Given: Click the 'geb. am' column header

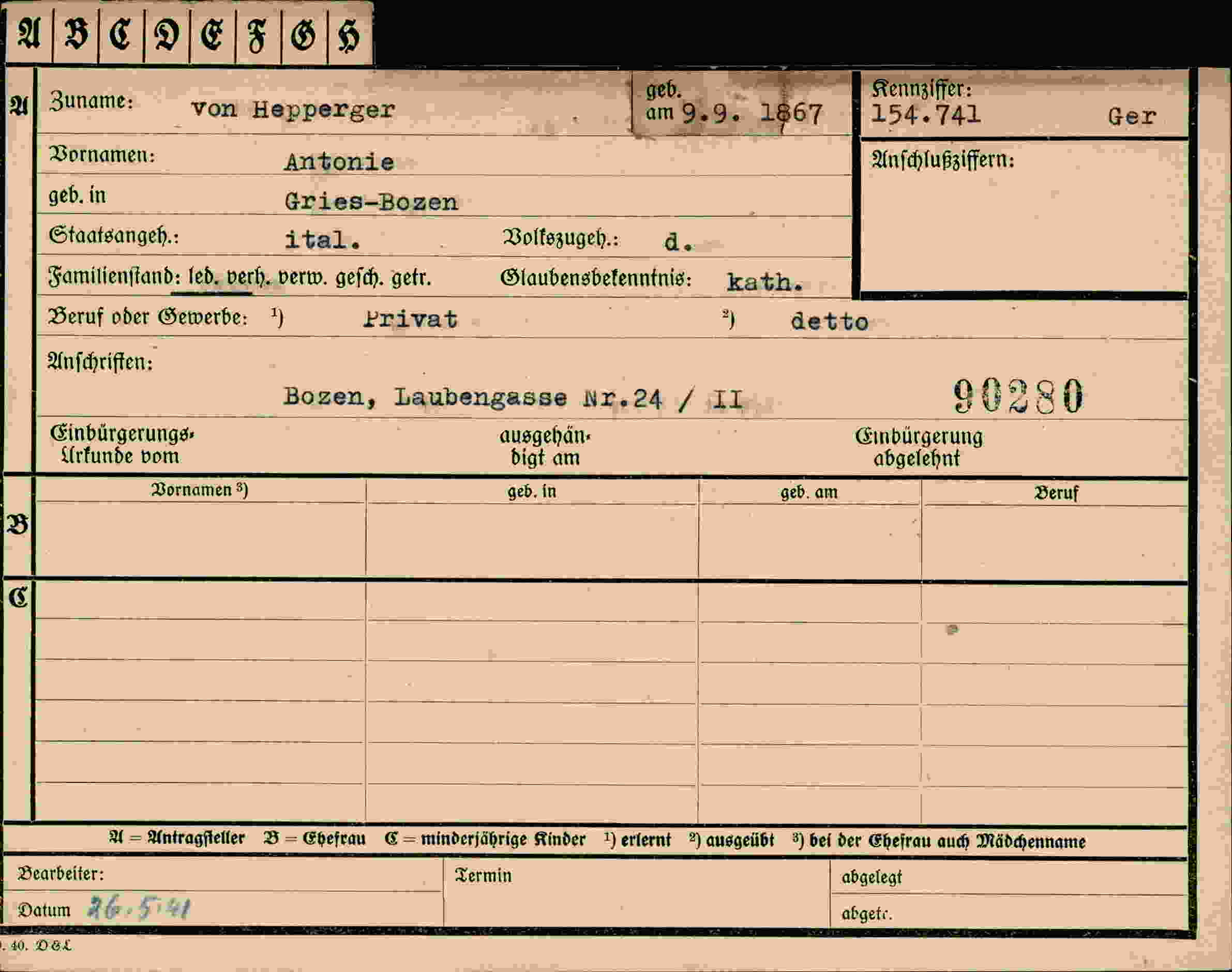Looking at the screenshot, I should (x=809, y=492).
